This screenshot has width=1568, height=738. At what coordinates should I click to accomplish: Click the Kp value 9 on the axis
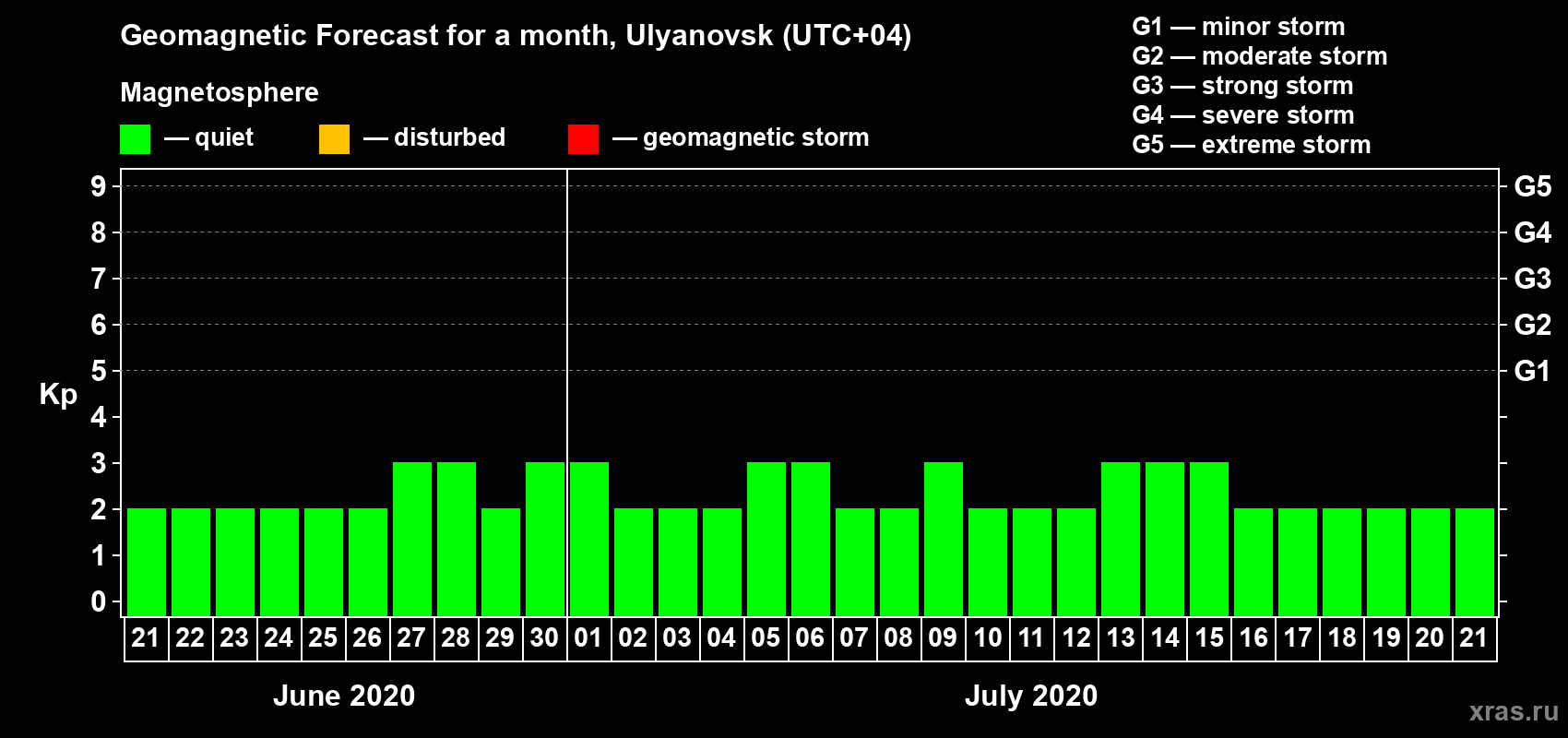(99, 186)
